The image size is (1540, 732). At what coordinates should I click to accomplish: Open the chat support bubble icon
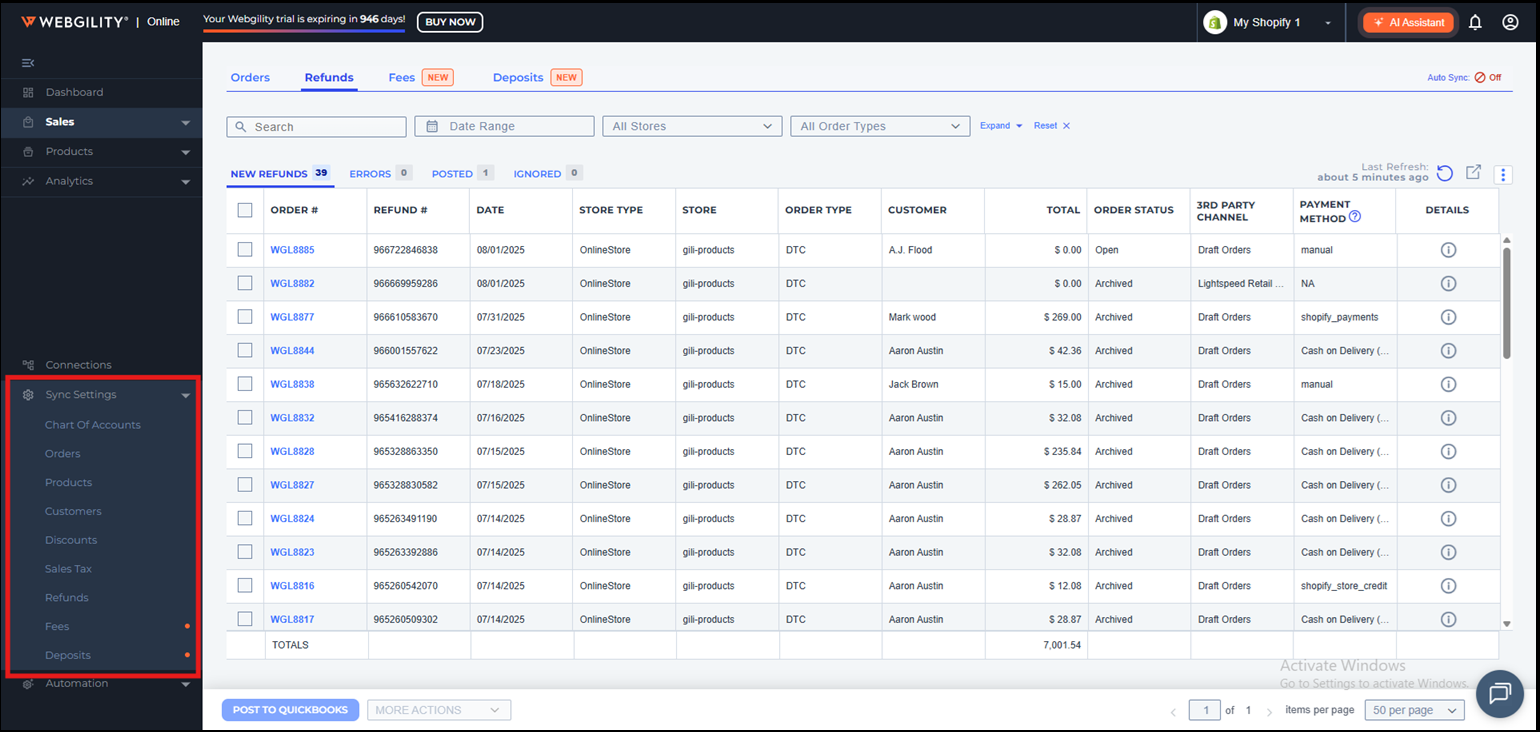click(1499, 694)
